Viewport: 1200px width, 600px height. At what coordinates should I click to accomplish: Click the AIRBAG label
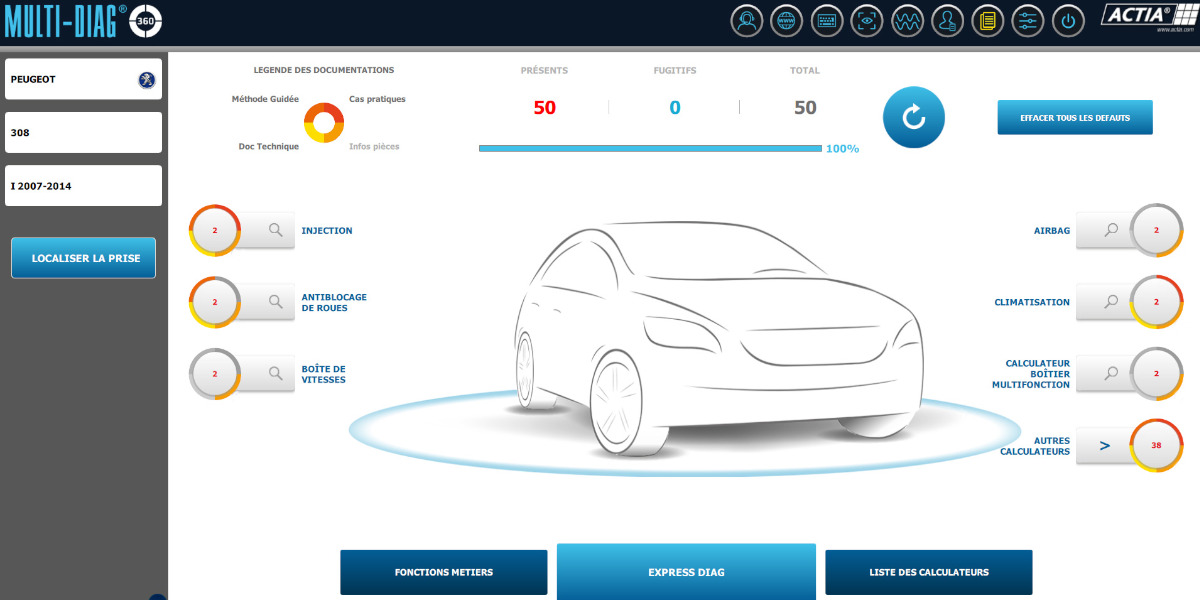(1052, 230)
